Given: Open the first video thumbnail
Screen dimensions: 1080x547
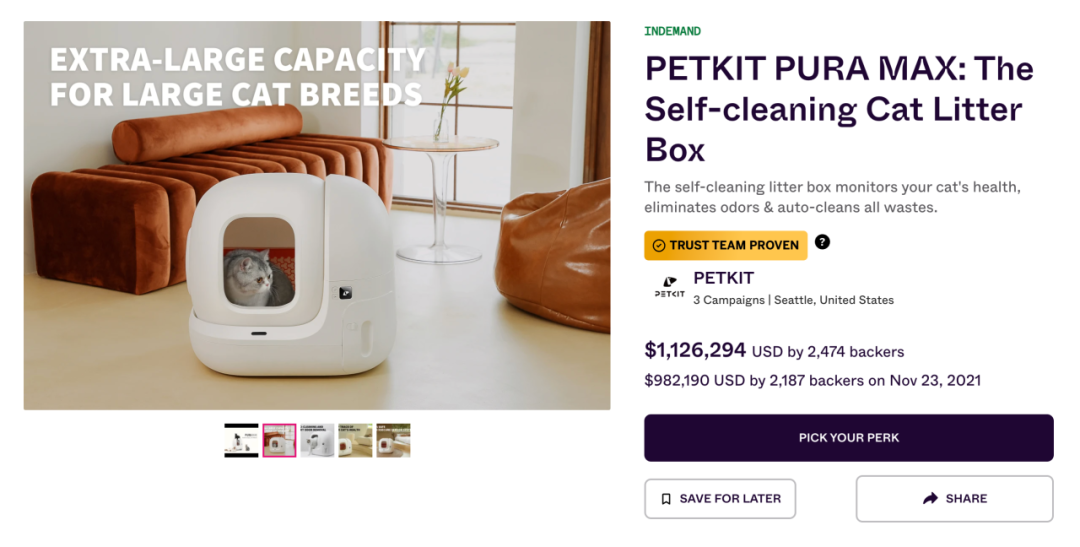Looking at the screenshot, I should (241, 441).
